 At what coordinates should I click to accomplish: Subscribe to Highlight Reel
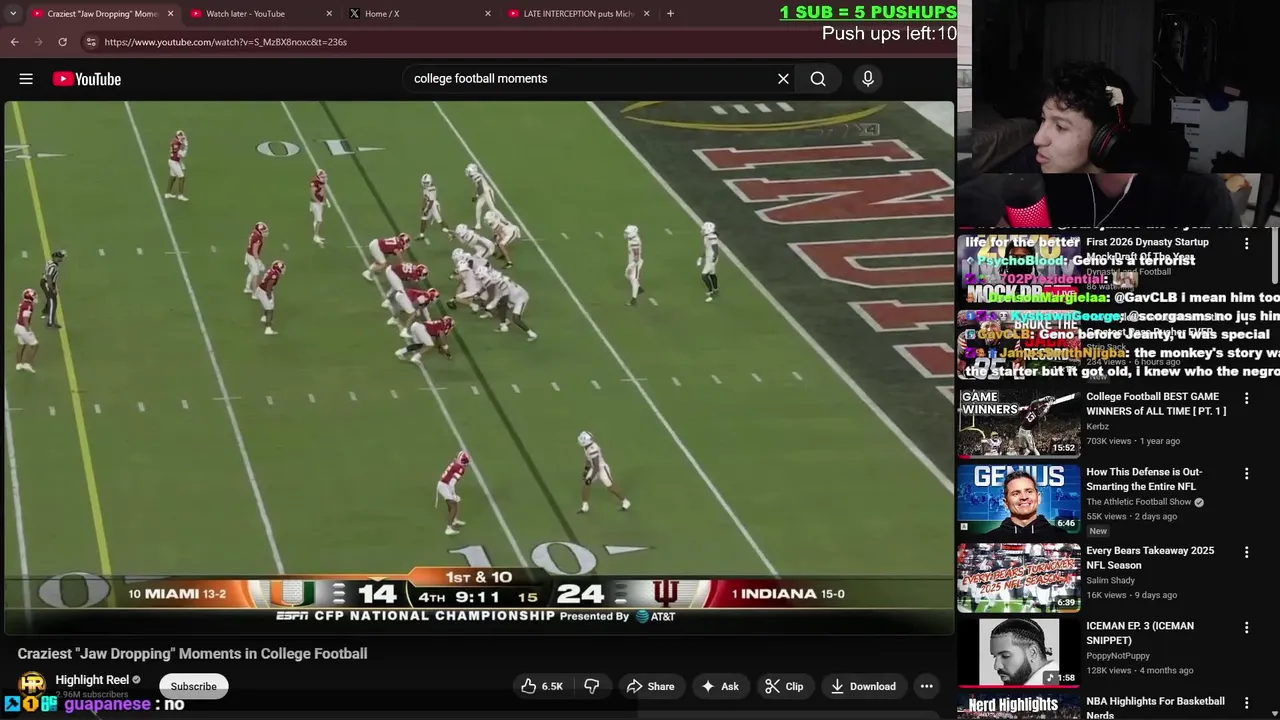pyautogui.click(x=193, y=686)
